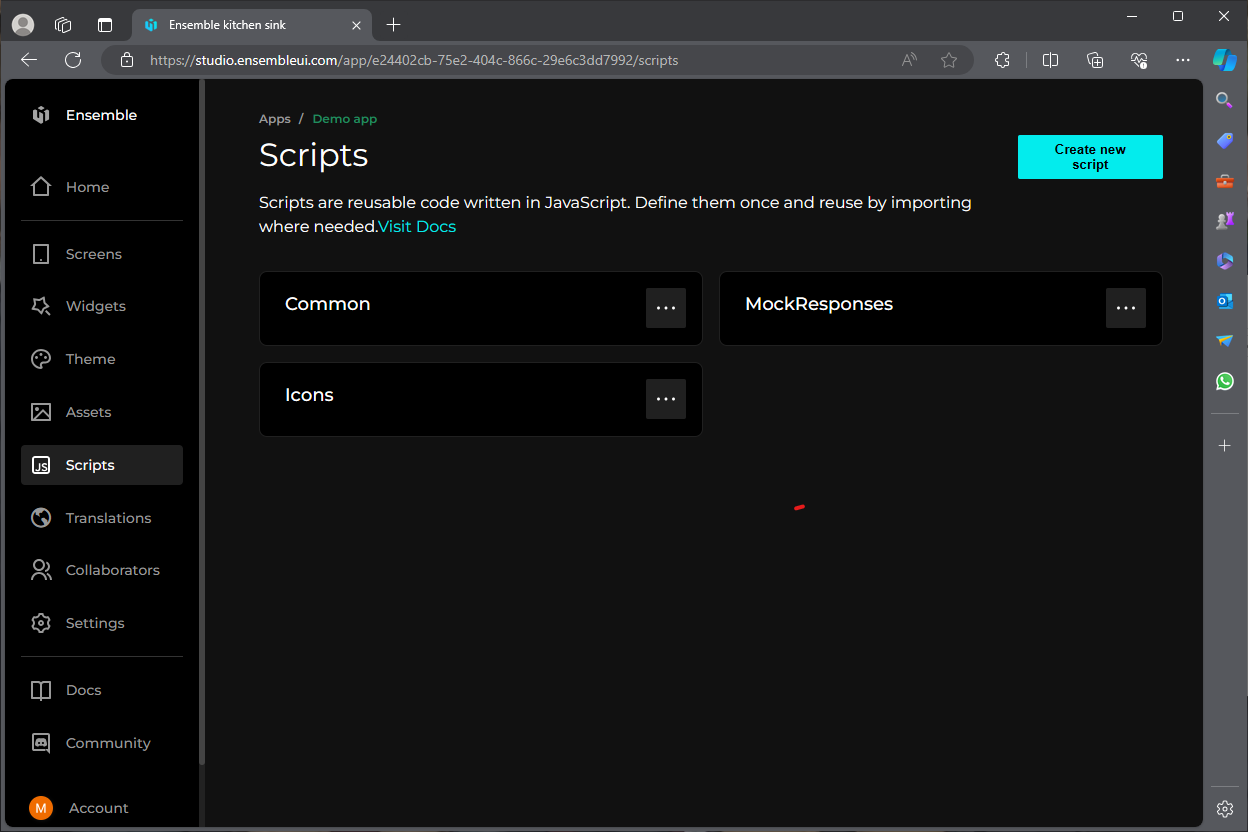Follow the Visit Docs link
Viewport: 1248px width, 832px height.
pyautogui.click(x=417, y=227)
